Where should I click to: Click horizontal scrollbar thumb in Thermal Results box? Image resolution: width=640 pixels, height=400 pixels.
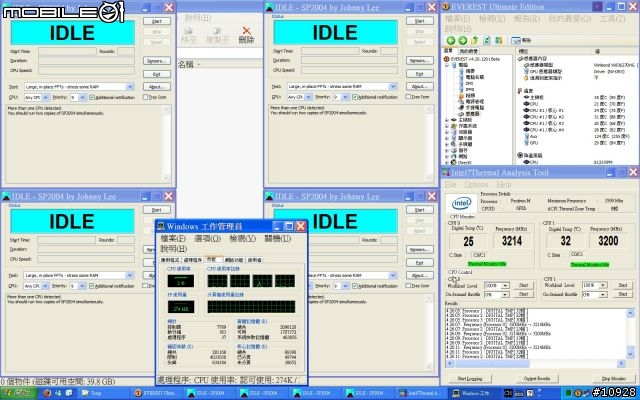pyautogui.click(x=492, y=363)
